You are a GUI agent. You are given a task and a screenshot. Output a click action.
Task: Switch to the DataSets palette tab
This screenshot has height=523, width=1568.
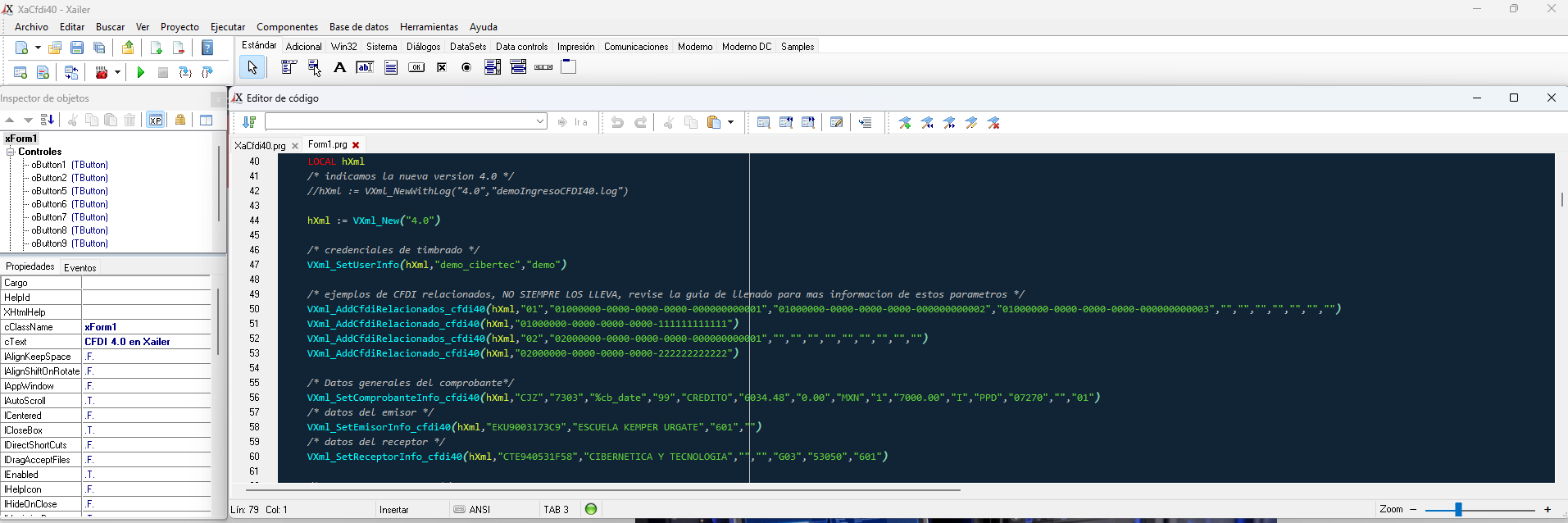click(468, 47)
